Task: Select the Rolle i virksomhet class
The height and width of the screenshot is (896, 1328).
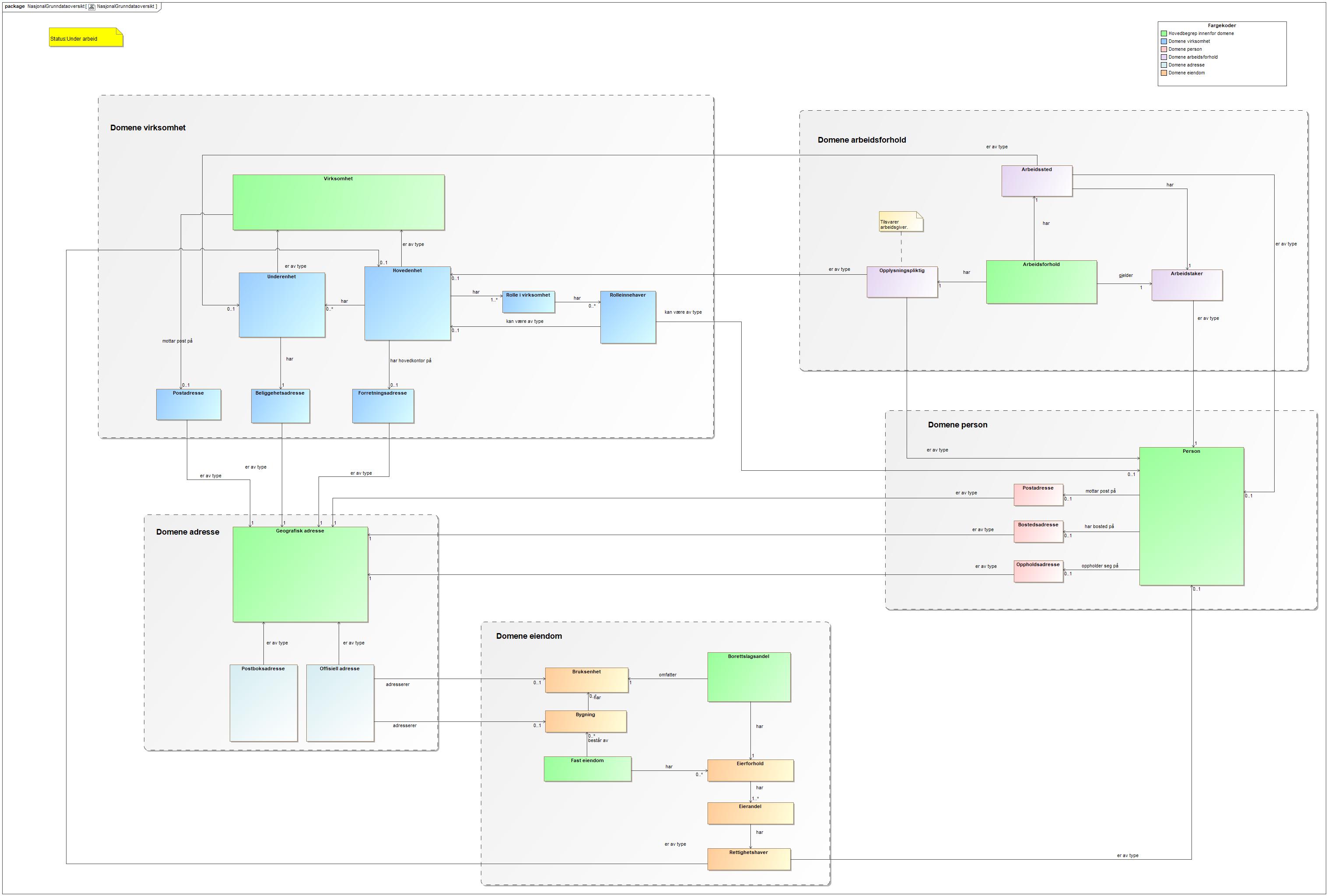Action: coord(528,302)
